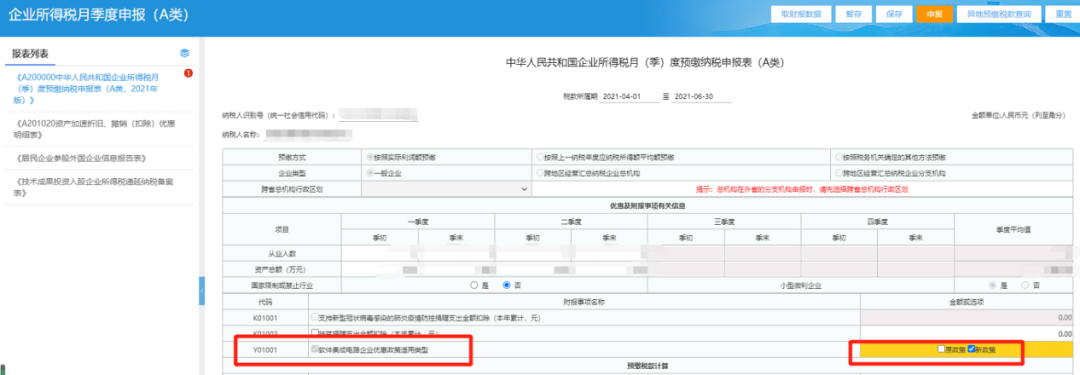This screenshot has height=375, width=1080.
Task: Select 按照上一纳税年度应纳税所得额平均额预缴 radio
Action: (x=539, y=157)
